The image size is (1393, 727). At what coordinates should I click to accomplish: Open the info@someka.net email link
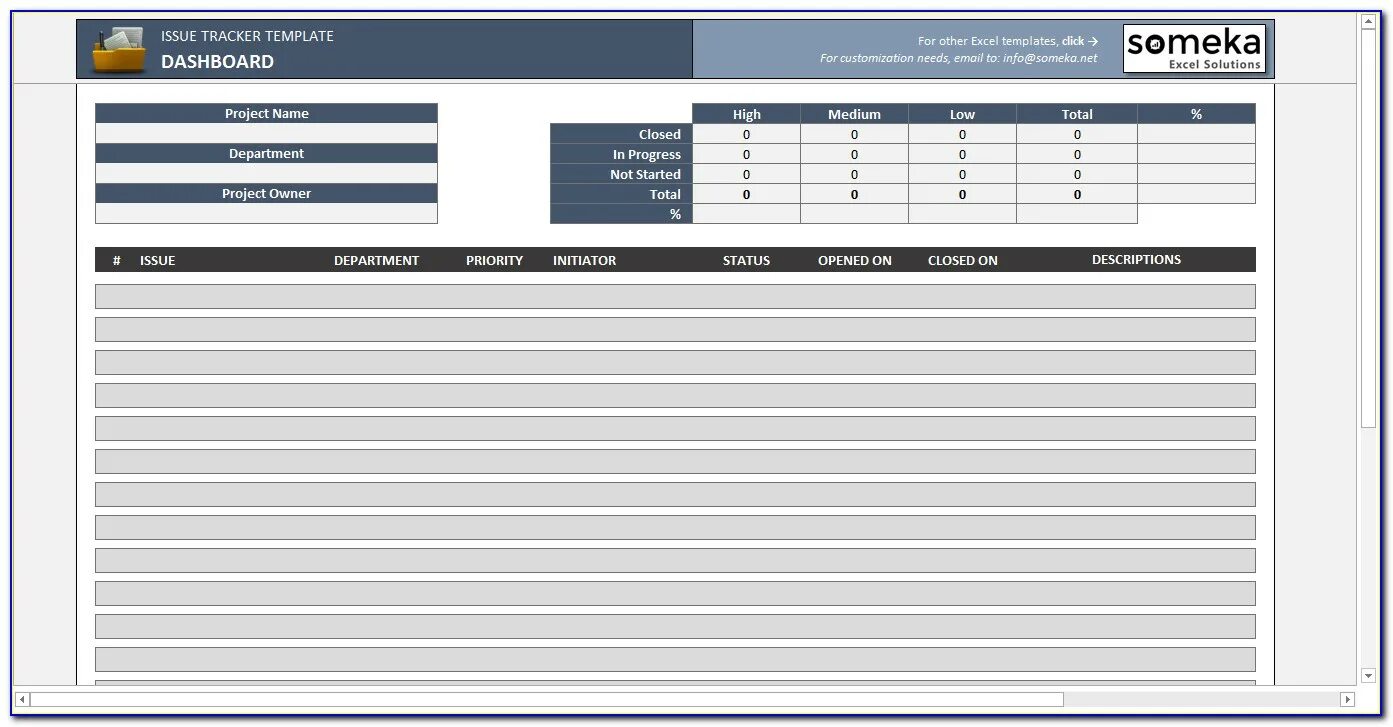click(1050, 58)
